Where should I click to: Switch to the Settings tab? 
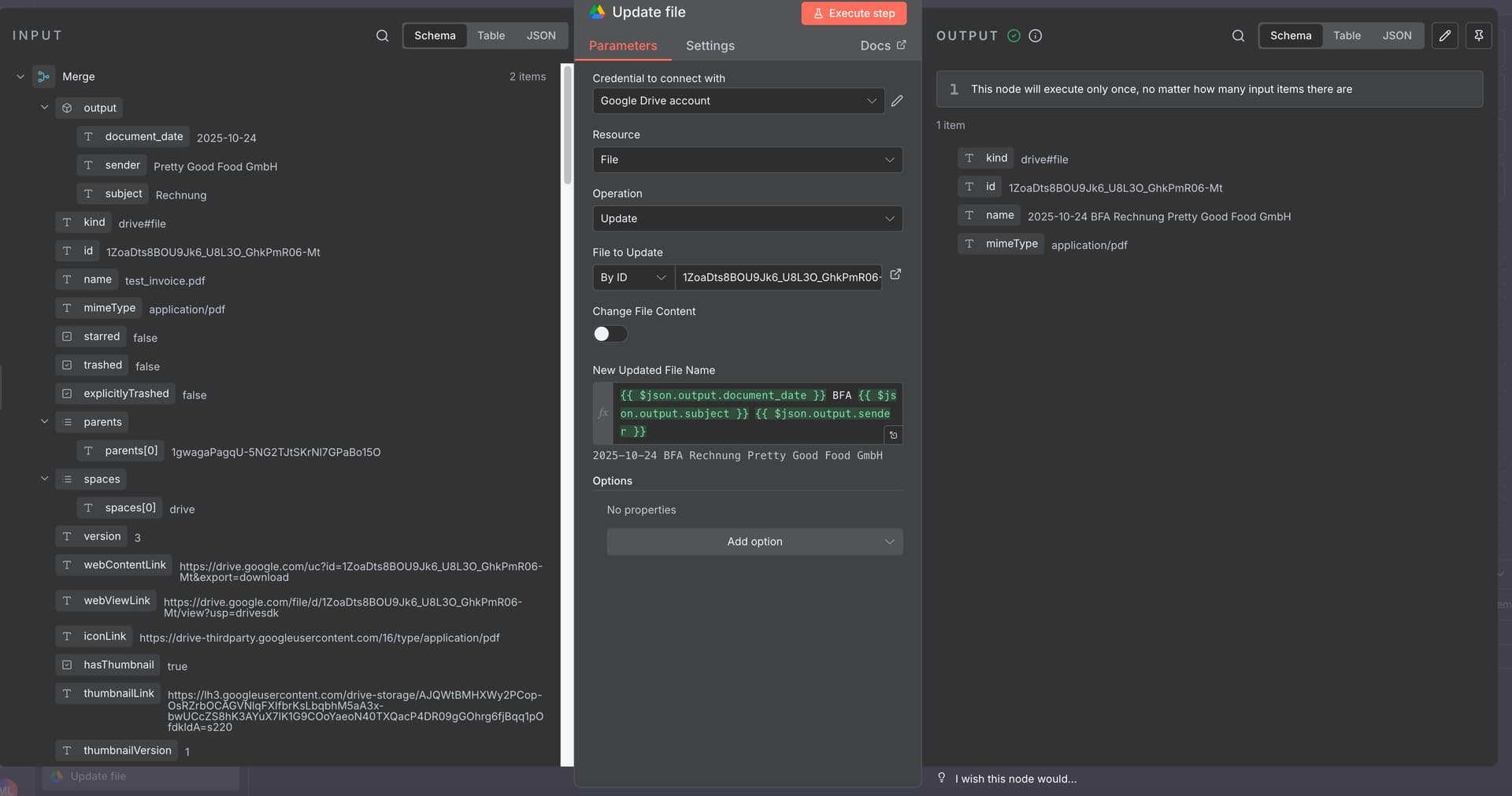point(710,46)
